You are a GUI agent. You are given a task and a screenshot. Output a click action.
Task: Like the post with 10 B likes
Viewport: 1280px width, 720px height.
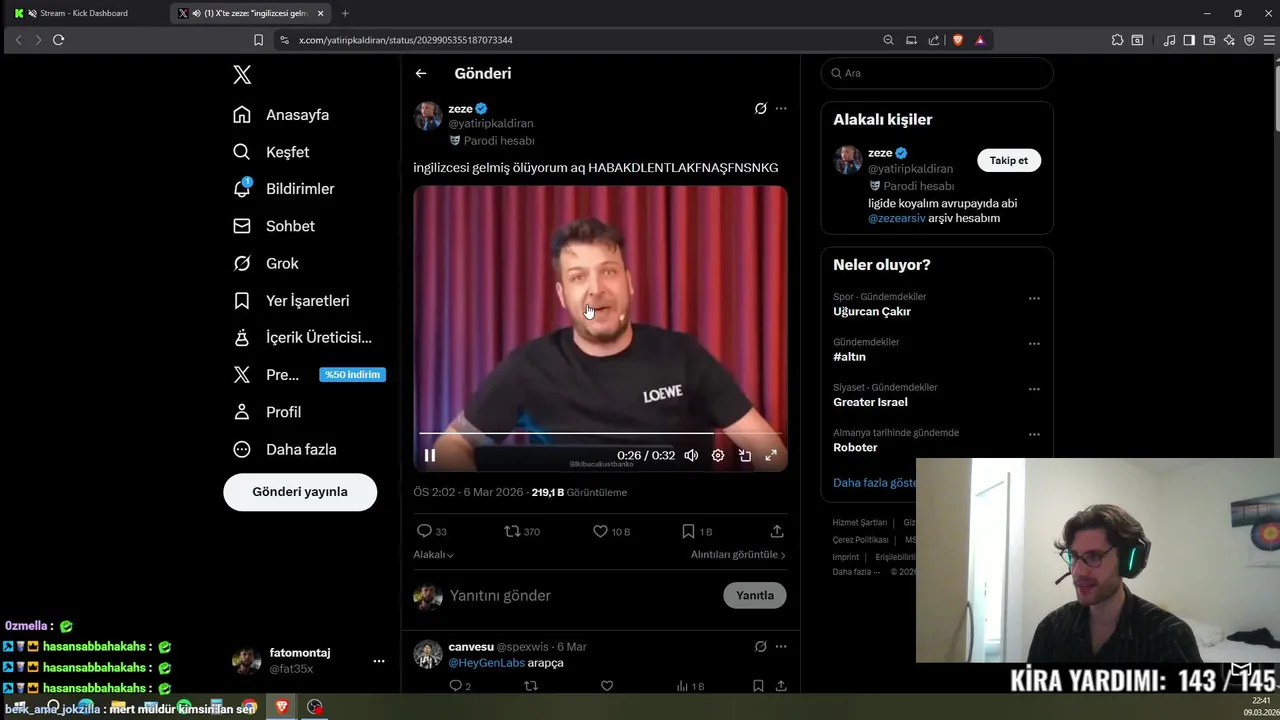(612, 531)
